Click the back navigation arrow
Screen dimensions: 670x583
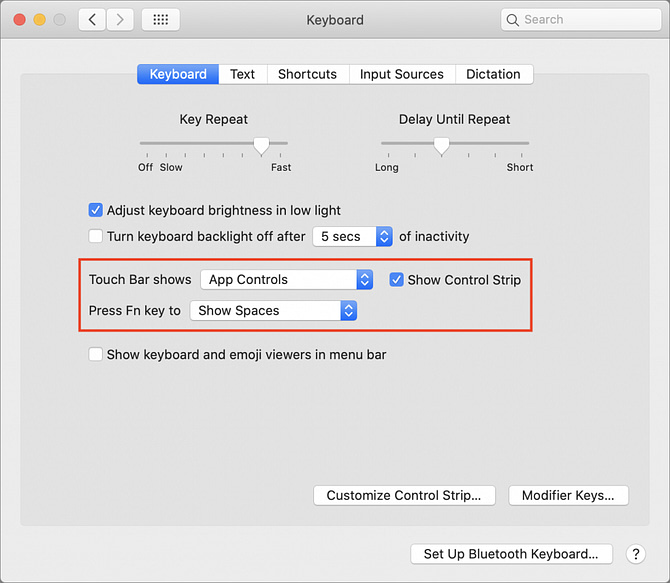point(92,19)
